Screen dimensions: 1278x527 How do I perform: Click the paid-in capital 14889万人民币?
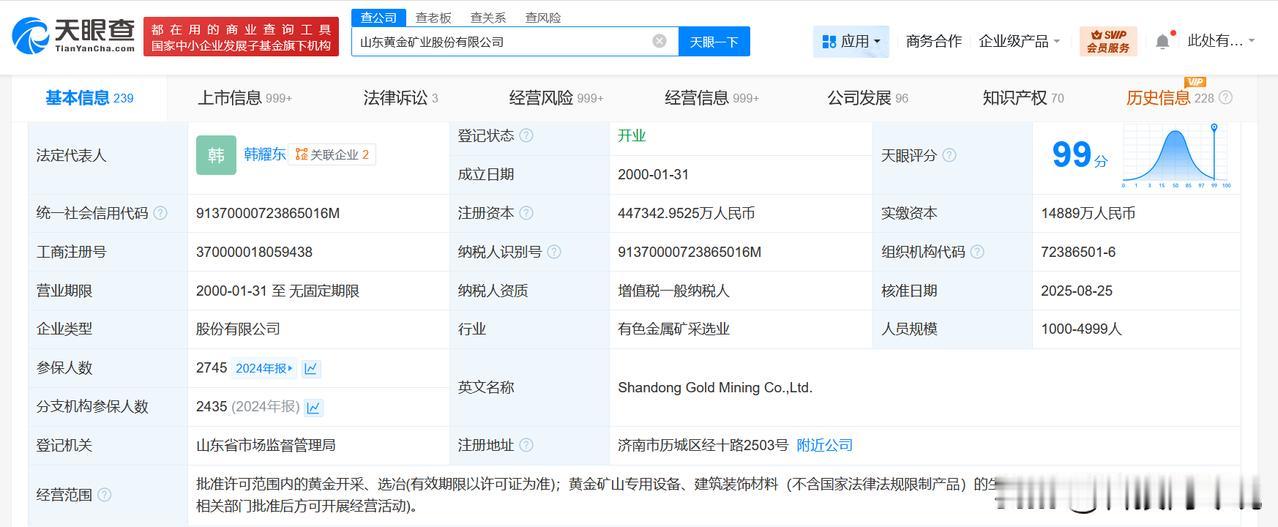(x=1088, y=213)
